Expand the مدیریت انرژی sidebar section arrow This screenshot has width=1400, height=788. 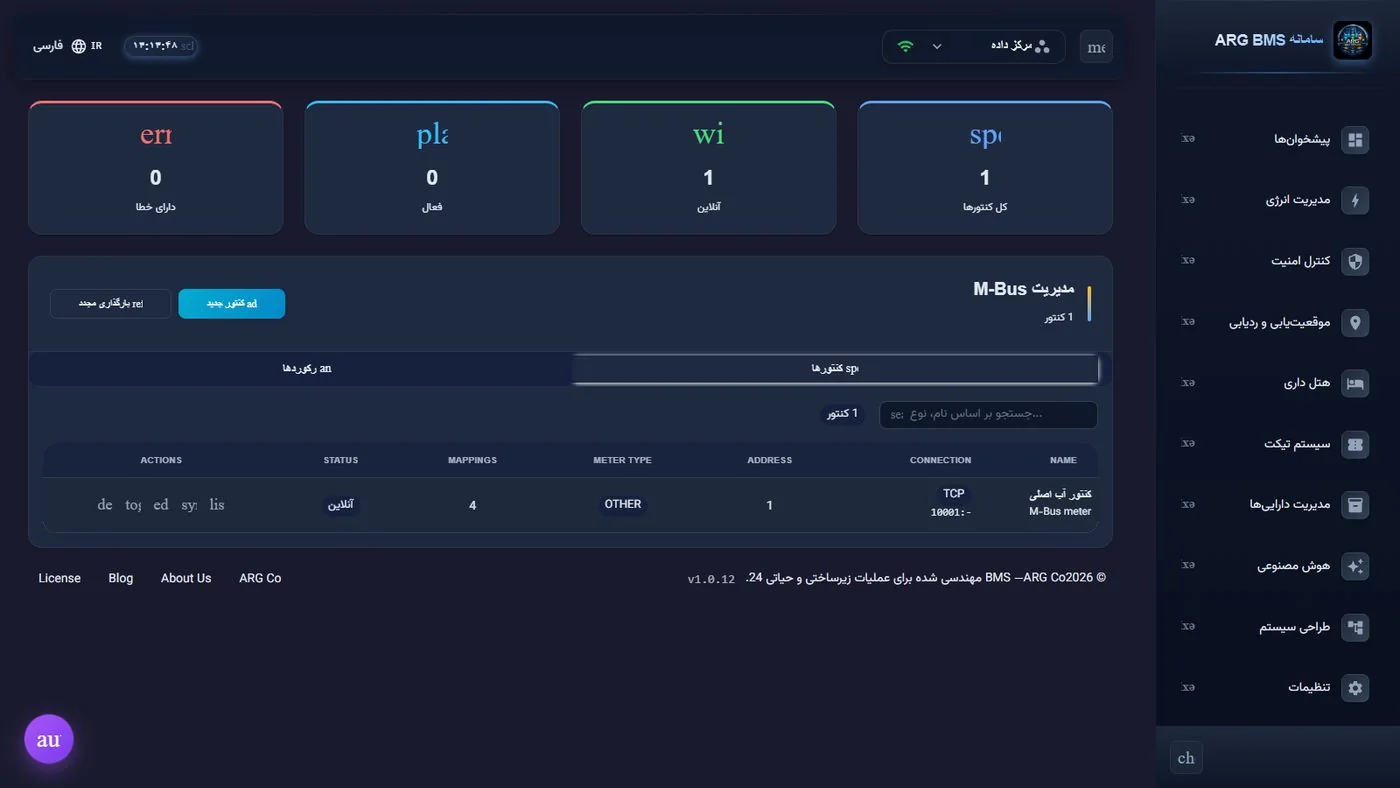[x=1188, y=200]
